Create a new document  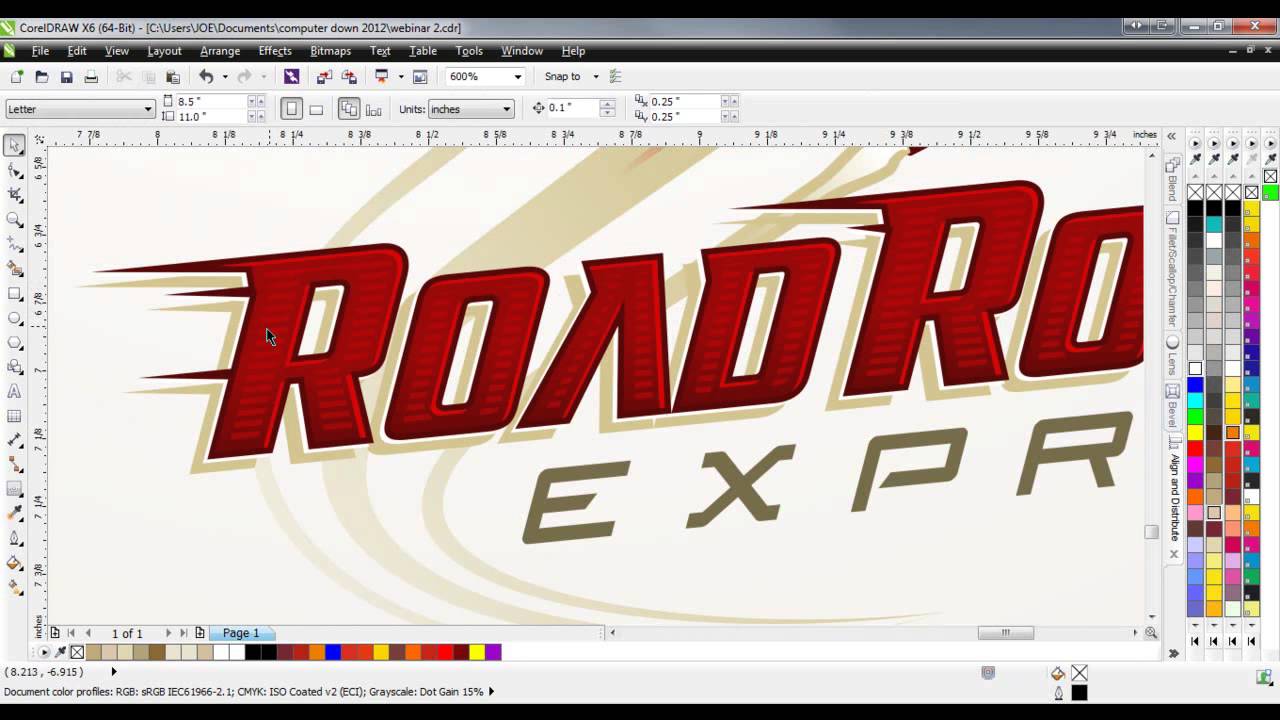[16, 76]
